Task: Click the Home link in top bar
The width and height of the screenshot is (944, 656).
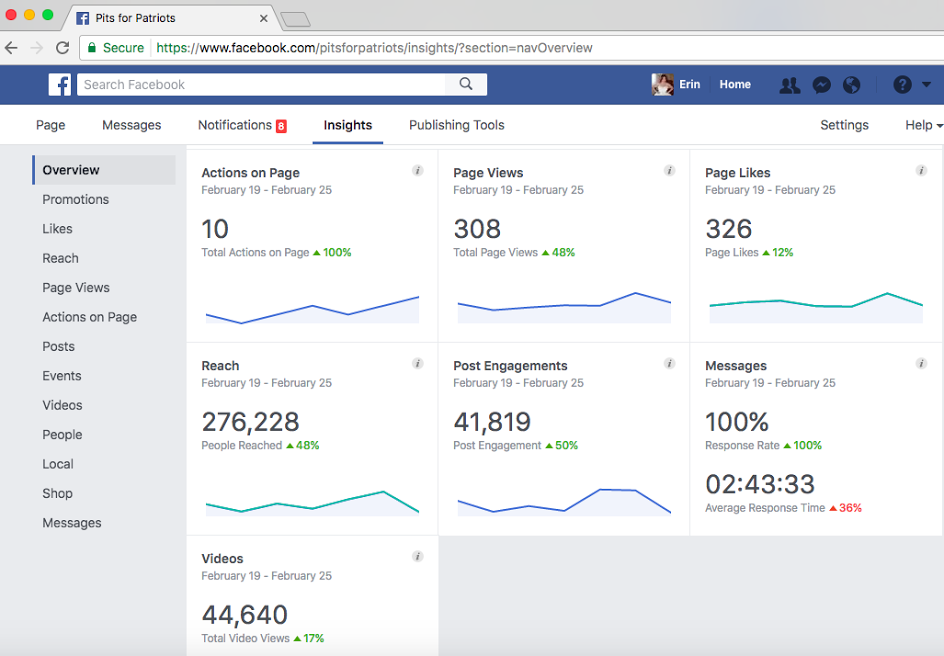Action: point(735,85)
